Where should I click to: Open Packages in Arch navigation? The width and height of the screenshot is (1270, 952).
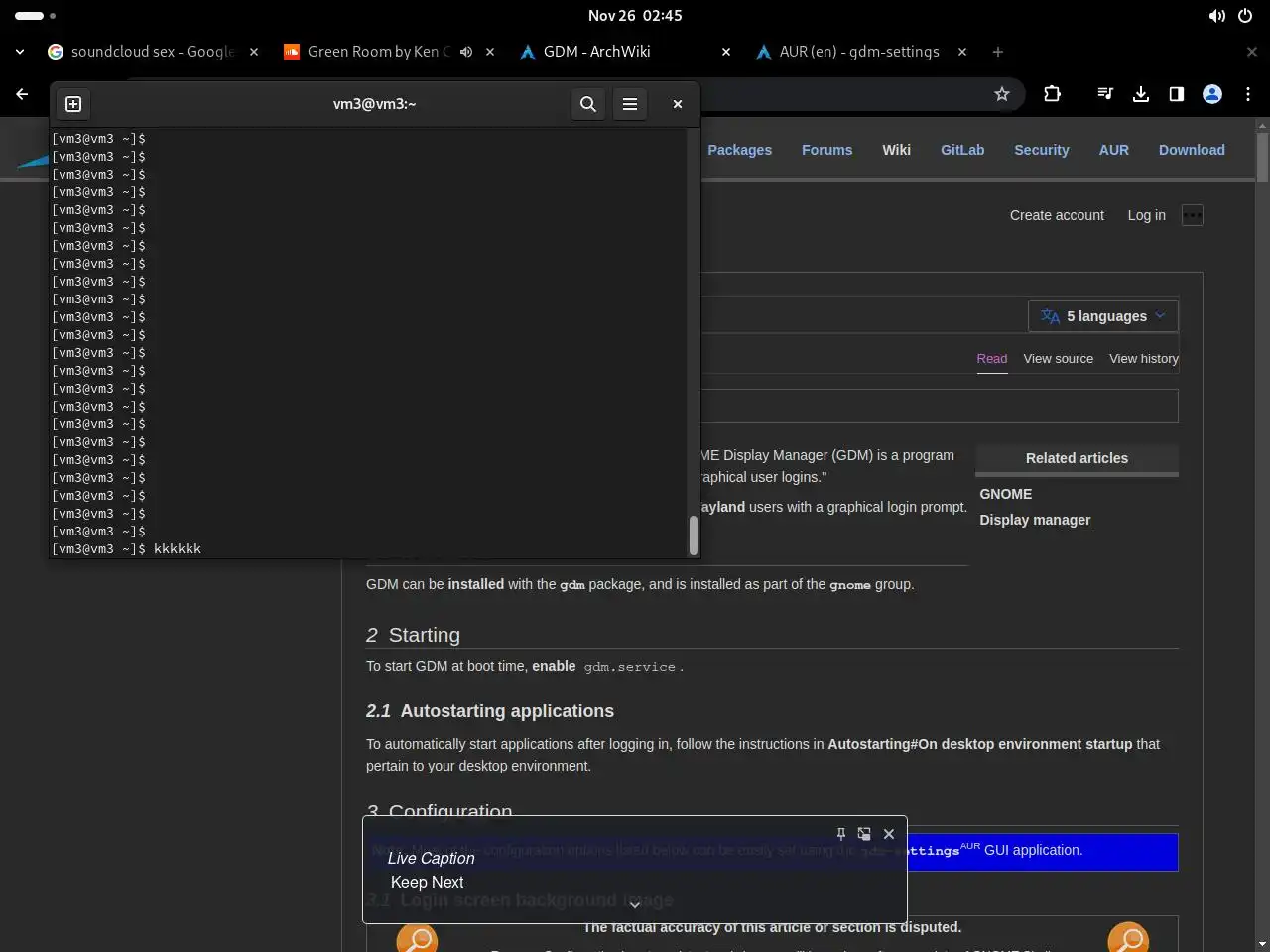740,150
